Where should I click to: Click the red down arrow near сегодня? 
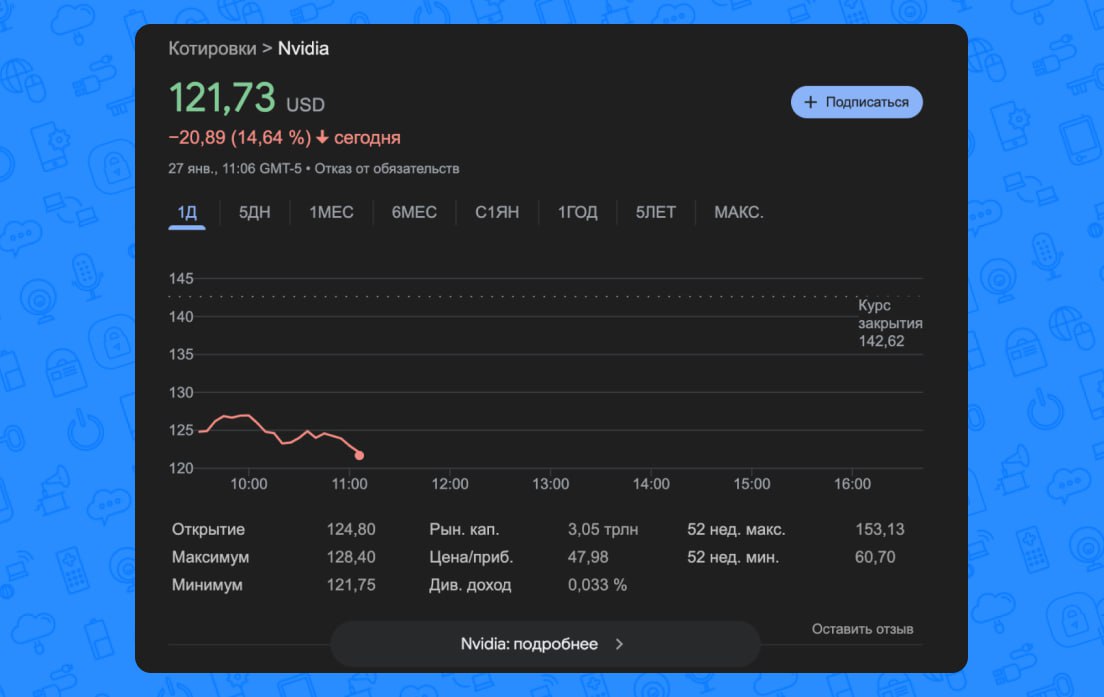coord(322,138)
